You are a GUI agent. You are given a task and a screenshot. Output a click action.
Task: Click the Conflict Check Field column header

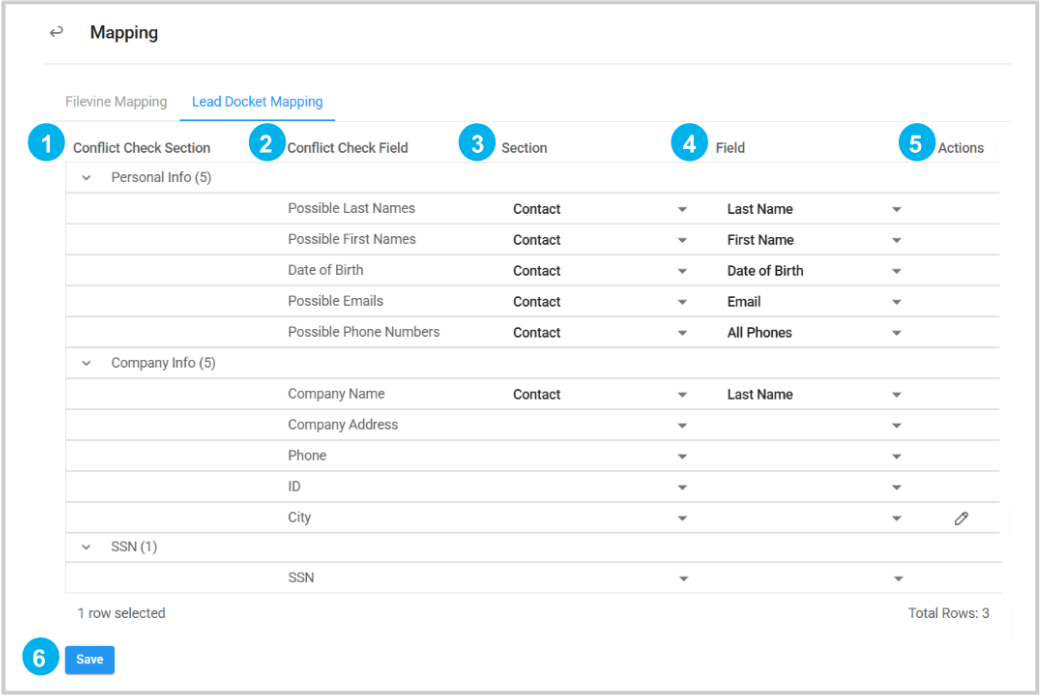[347, 148]
